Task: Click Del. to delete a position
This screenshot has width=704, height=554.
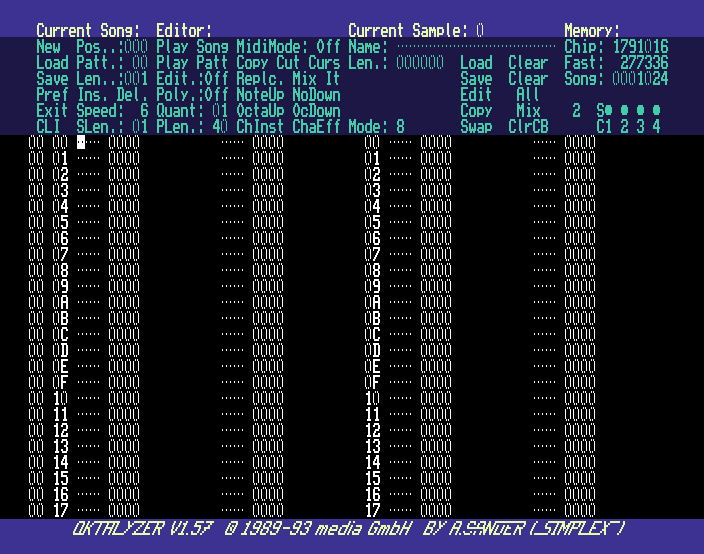Action: [x=132, y=95]
